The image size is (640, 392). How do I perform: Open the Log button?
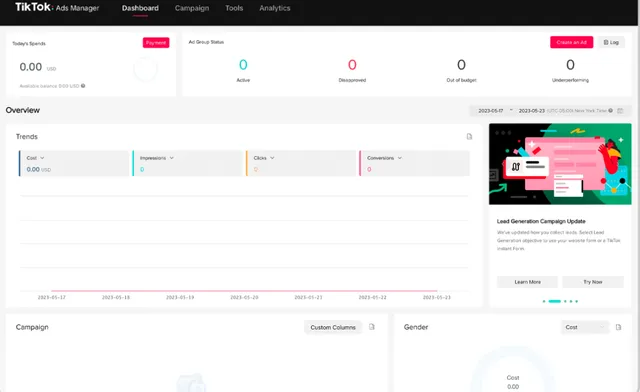pyautogui.click(x=611, y=42)
